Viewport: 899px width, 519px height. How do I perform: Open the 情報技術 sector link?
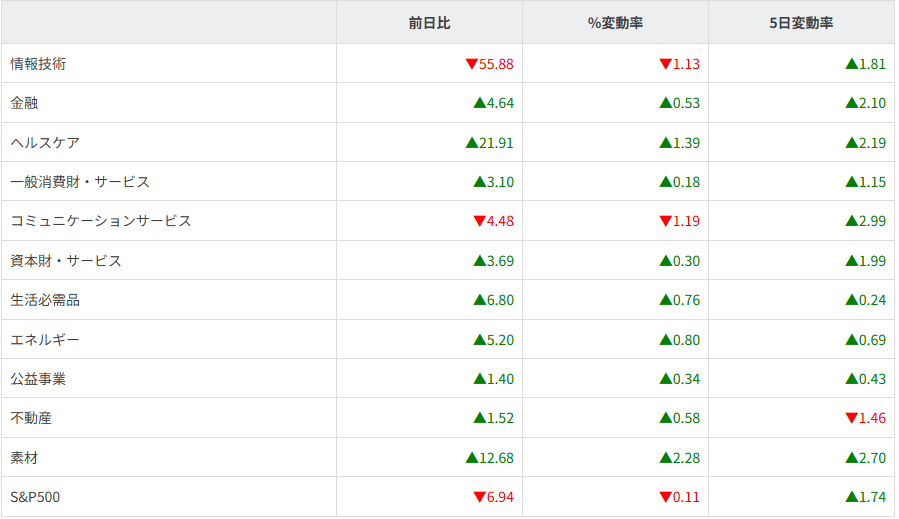[38, 64]
